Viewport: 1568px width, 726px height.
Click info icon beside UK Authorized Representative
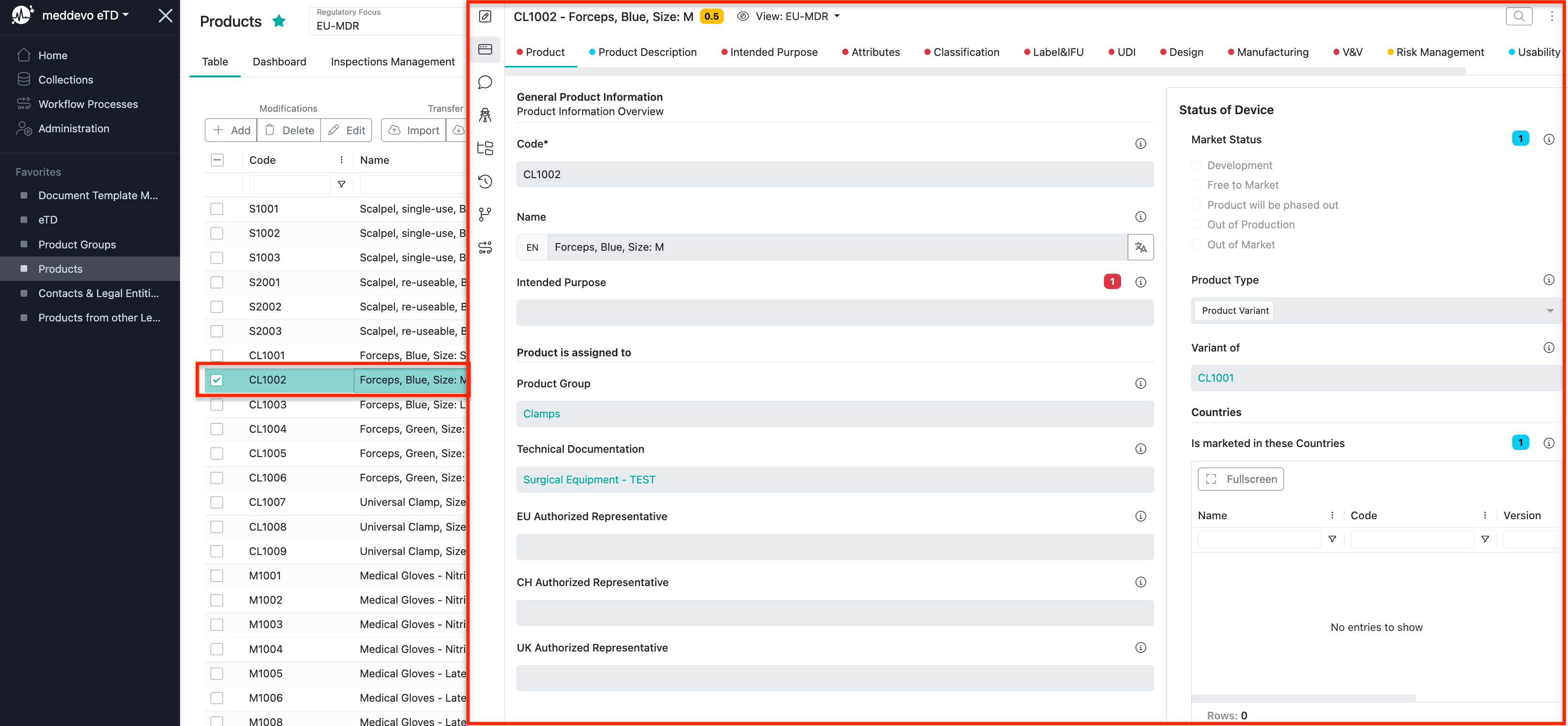pos(1141,648)
